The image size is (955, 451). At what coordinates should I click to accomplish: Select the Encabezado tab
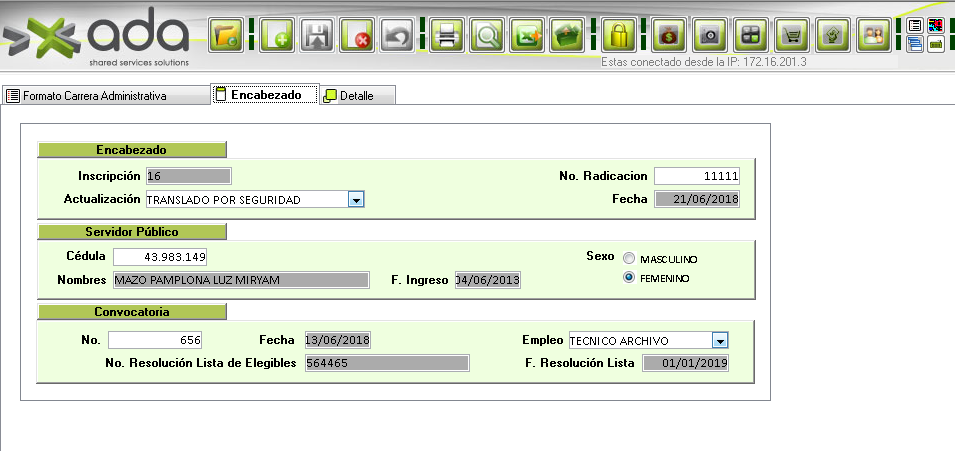coord(264,95)
